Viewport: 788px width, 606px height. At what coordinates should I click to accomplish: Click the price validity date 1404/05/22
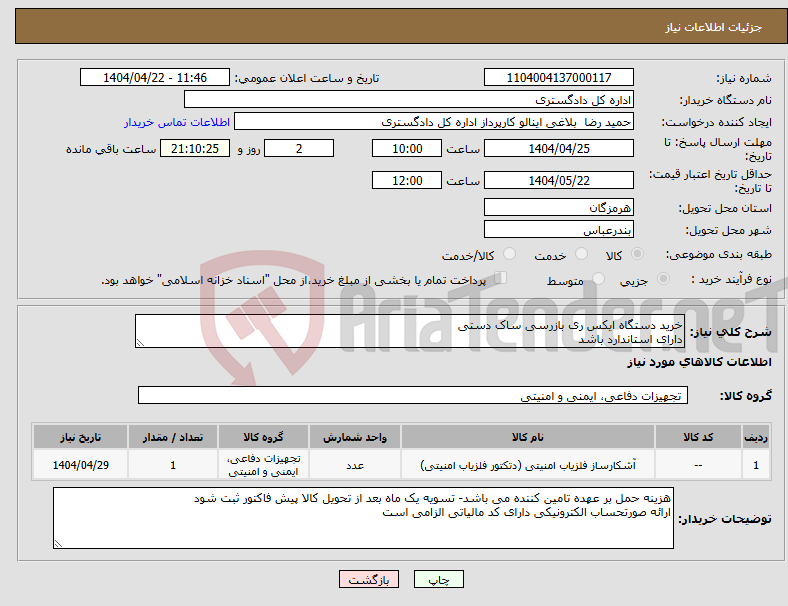[558, 180]
